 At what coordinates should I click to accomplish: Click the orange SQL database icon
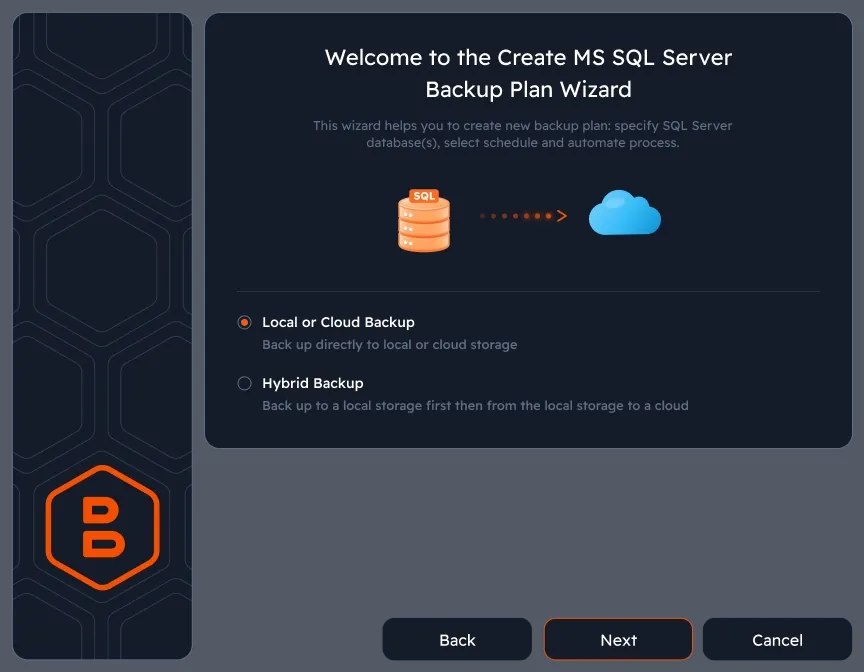(x=424, y=220)
